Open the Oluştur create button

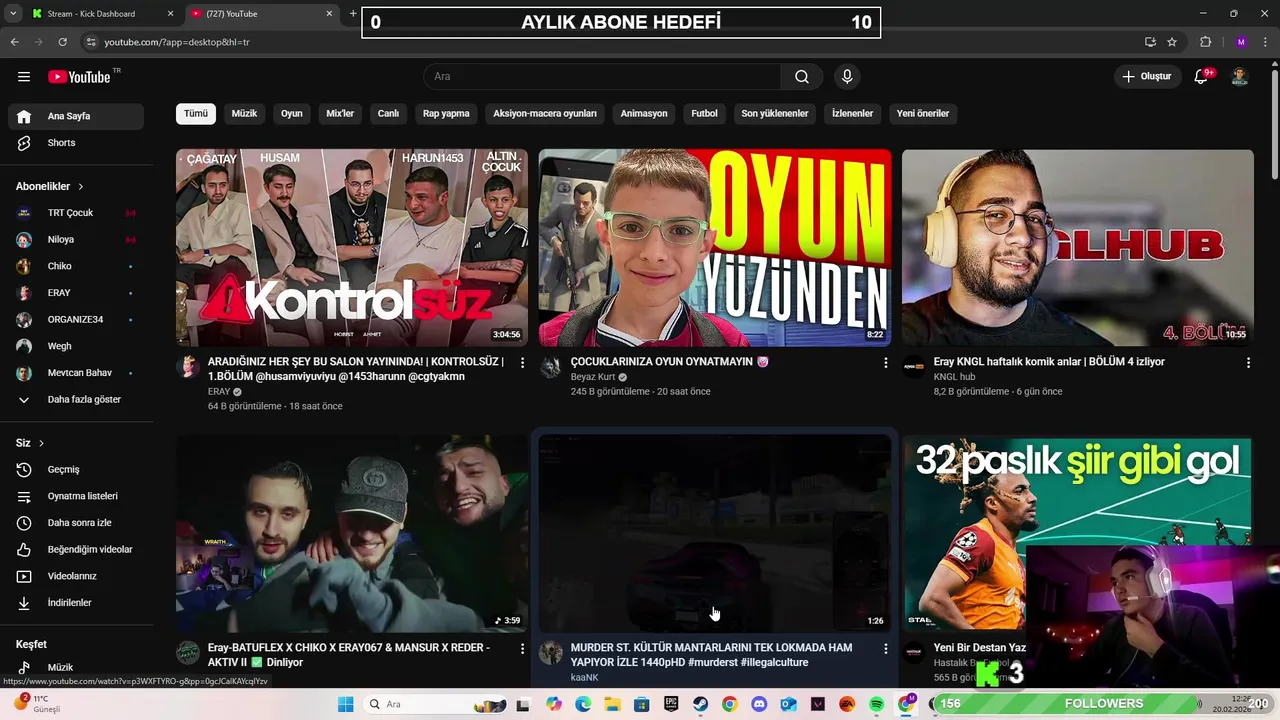point(1147,76)
